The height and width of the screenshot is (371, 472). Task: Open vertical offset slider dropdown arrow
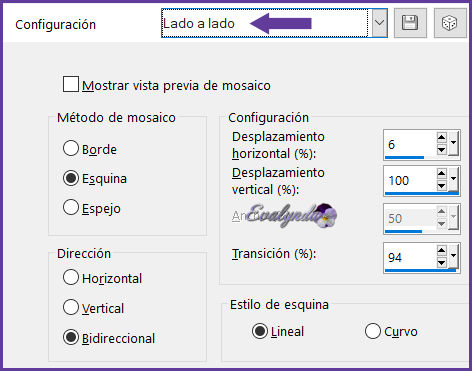(x=453, y=179)
